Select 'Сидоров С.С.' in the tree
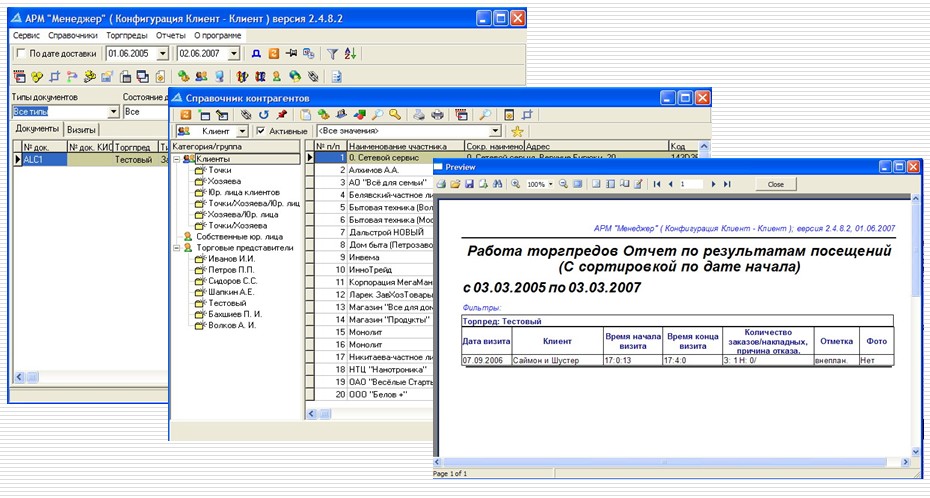 (232, 281)
